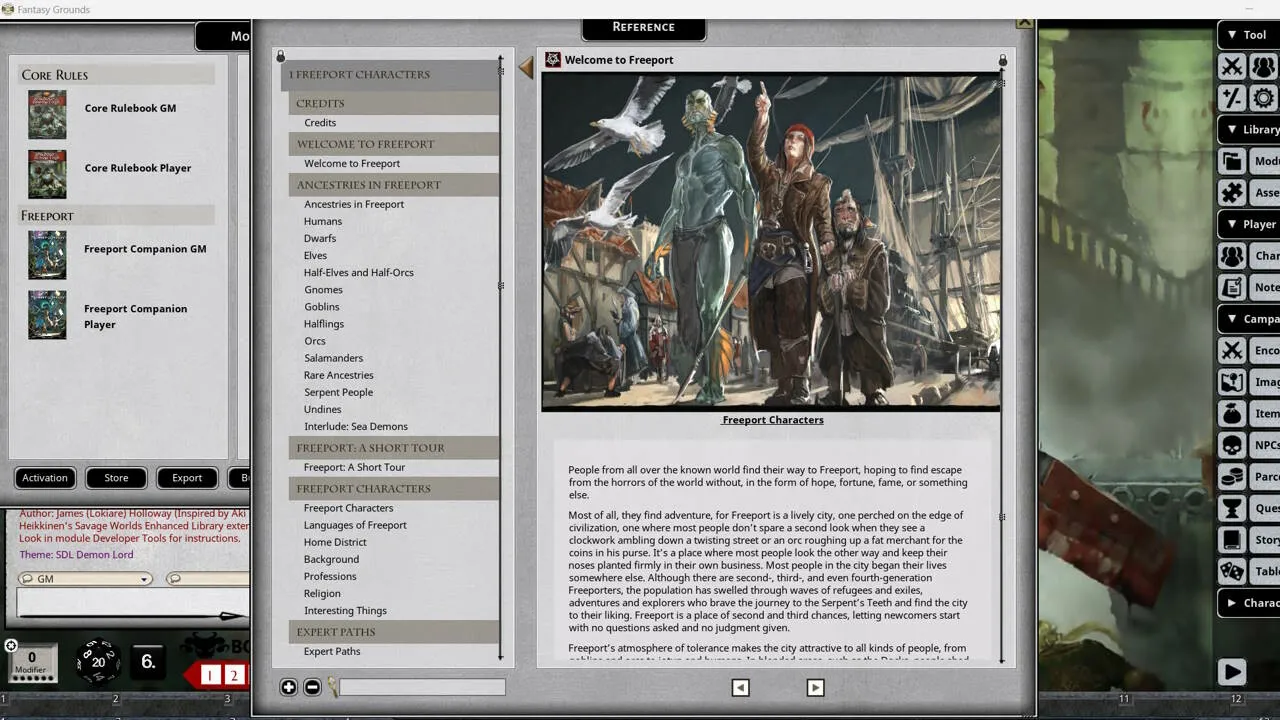Open the plus-minus Modifiers tool icon

[x=1232, y=97]
